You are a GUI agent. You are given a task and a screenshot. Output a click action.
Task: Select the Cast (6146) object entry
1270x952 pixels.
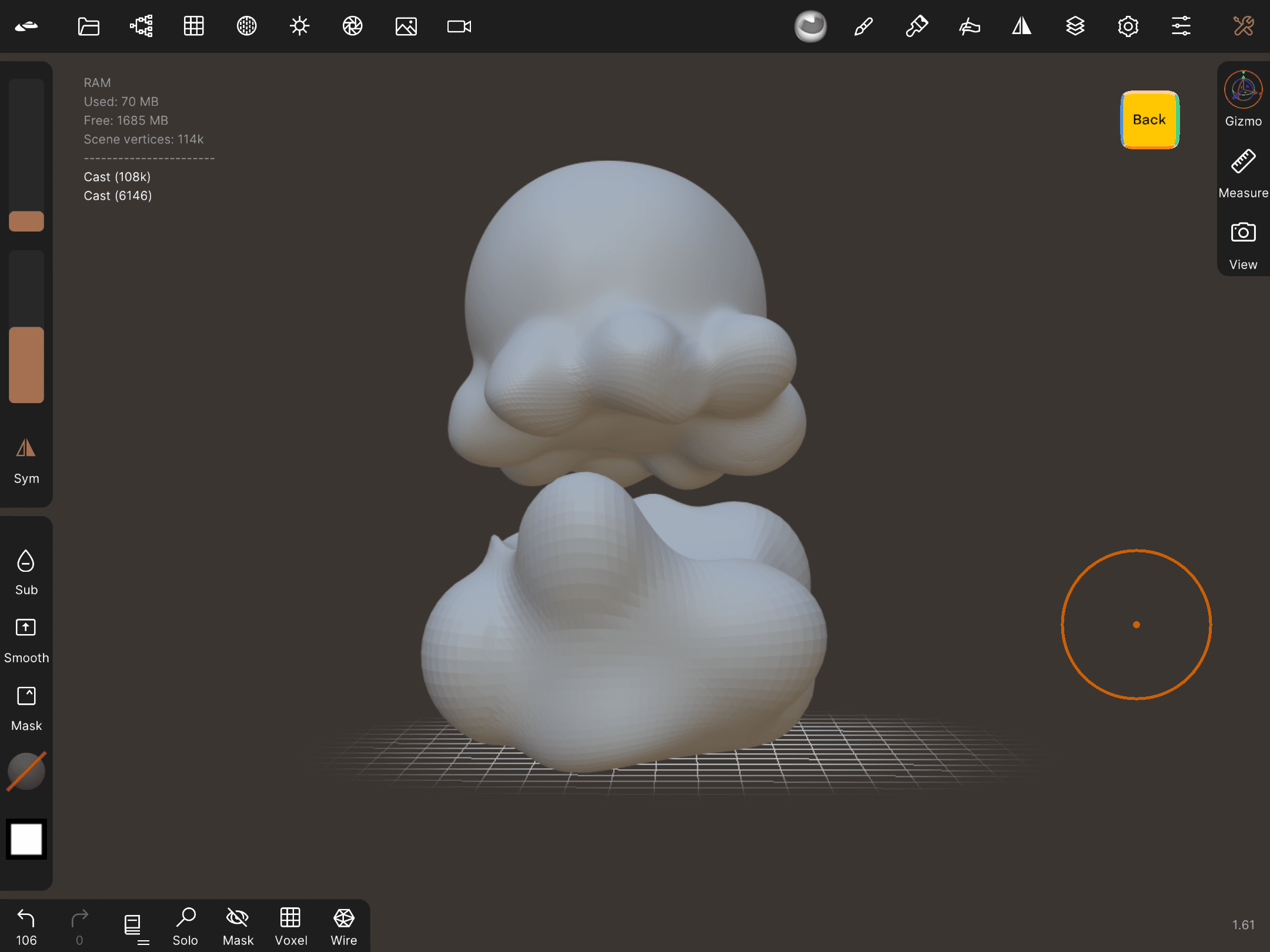(118, 196)
